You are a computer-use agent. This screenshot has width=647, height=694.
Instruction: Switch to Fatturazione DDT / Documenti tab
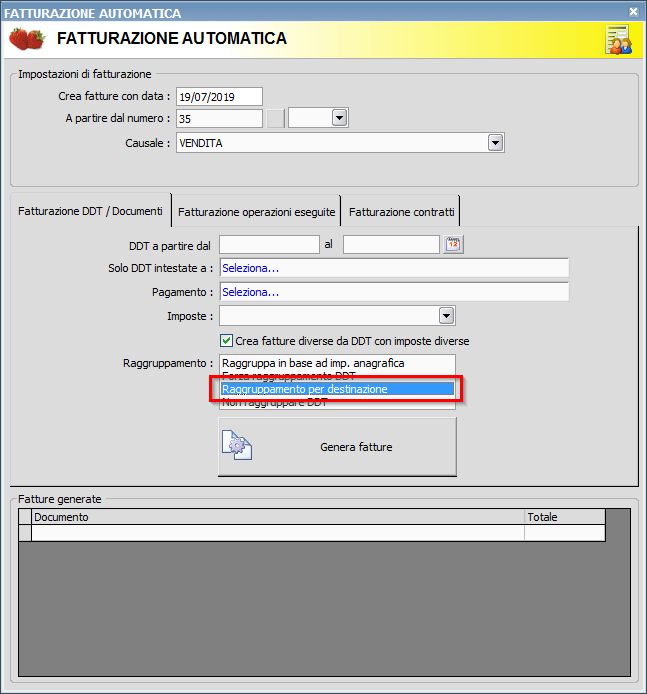coord(90,211)
